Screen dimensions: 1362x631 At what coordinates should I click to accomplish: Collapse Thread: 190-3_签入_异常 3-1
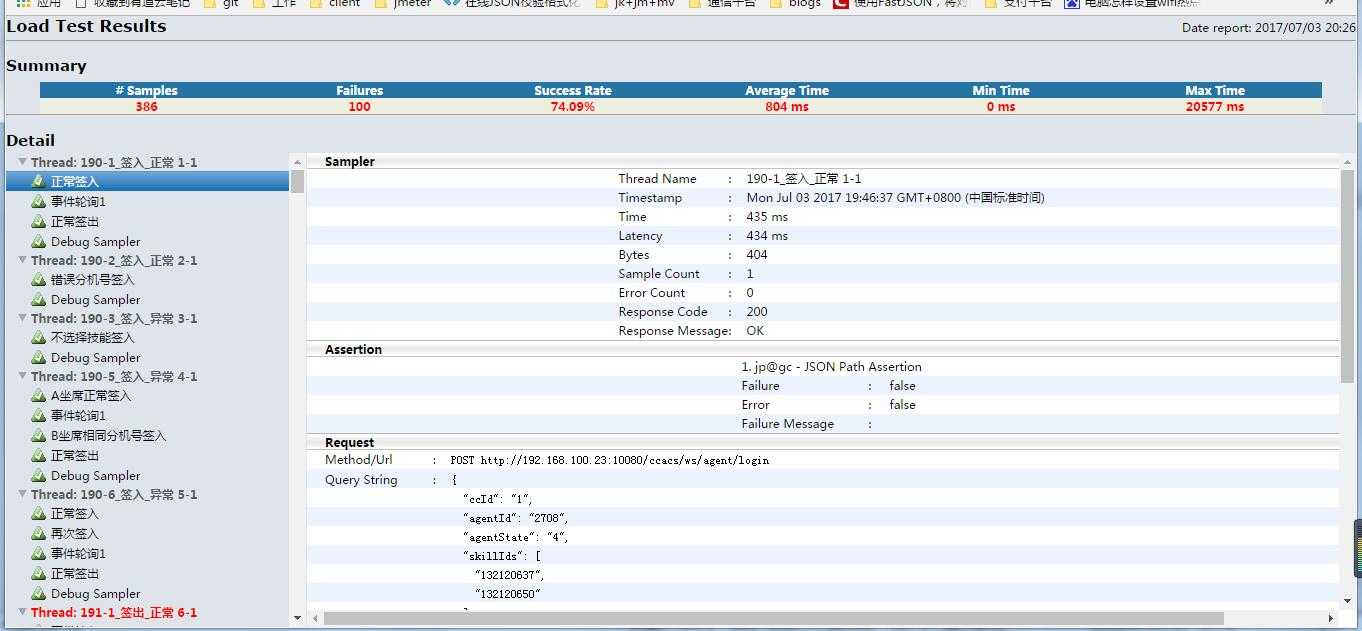point(23,317)
